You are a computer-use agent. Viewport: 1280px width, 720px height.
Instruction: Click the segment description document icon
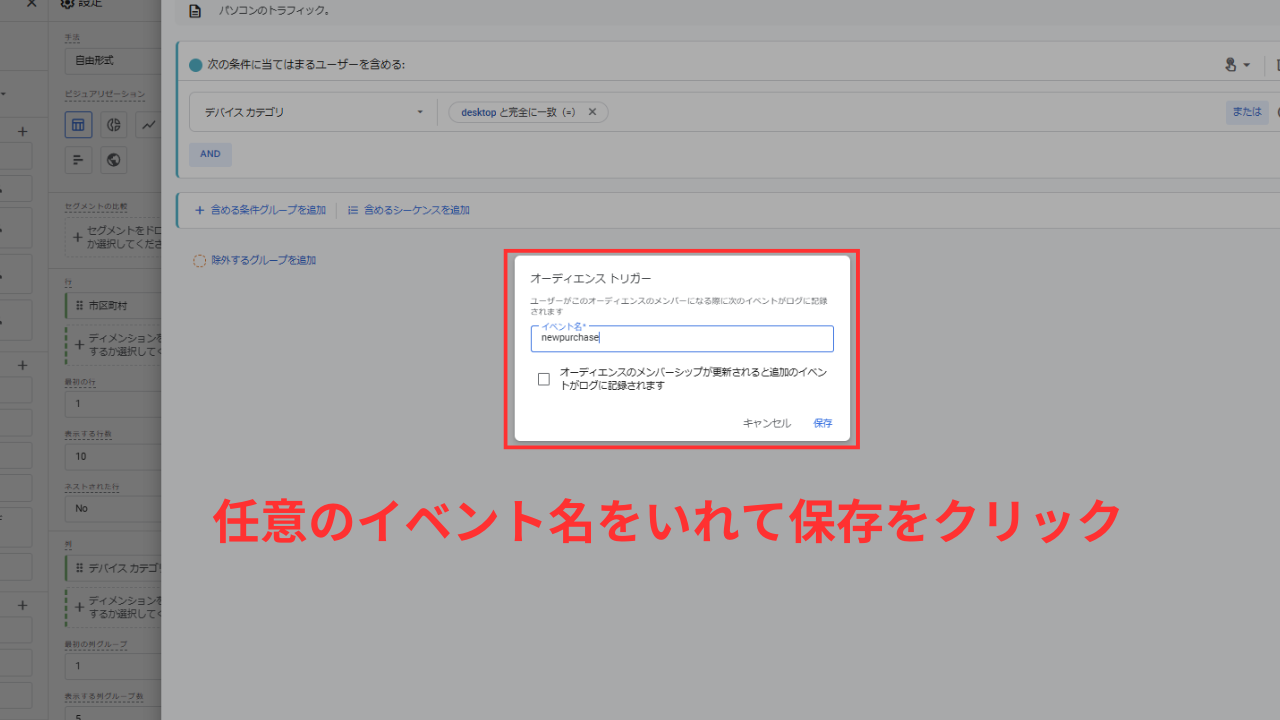(195, 11)
